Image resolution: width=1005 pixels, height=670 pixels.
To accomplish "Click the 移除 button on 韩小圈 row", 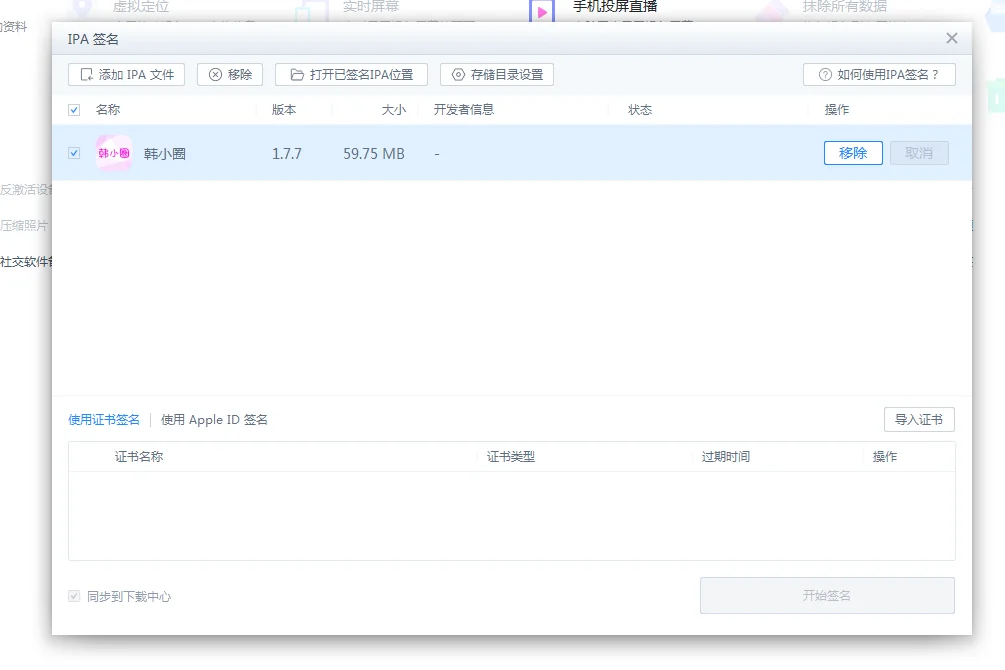I will (x=852, y=153).
